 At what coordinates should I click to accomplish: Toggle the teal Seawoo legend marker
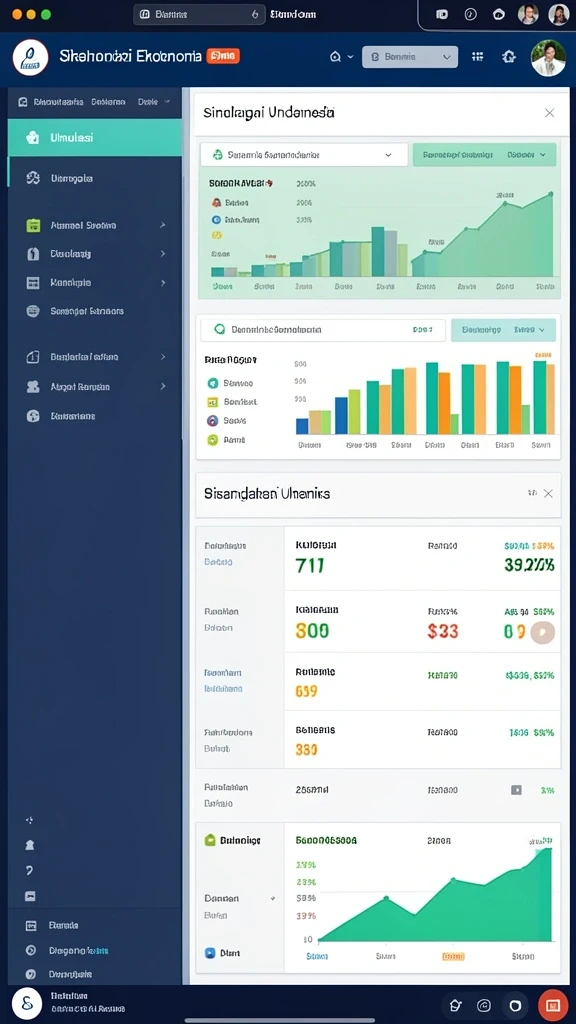point(212,383)
